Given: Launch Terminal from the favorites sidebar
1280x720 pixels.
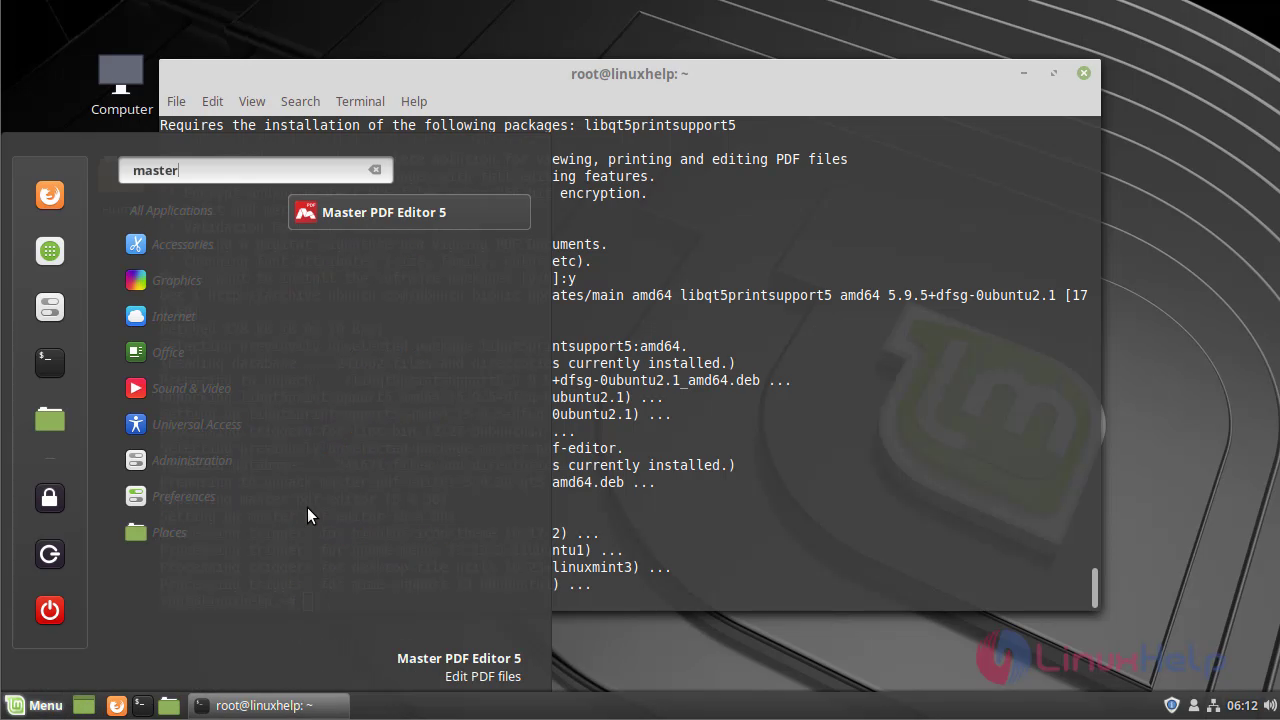Looking at the screenshot, I should coord(50,363).
